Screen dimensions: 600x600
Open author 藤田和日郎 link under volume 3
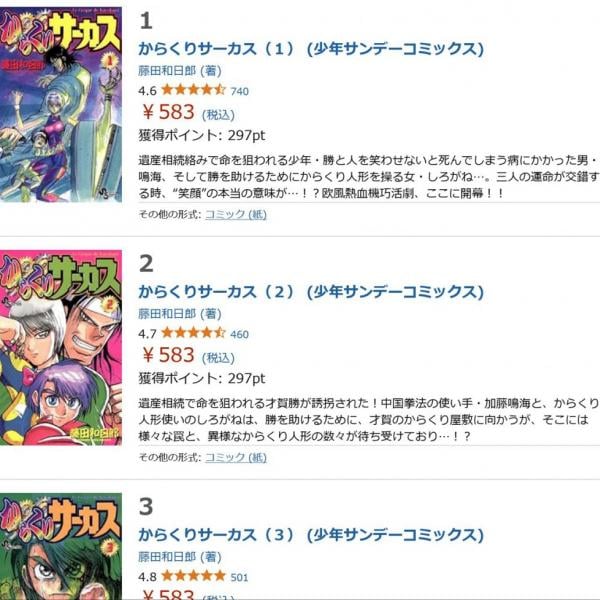[167, 557]
